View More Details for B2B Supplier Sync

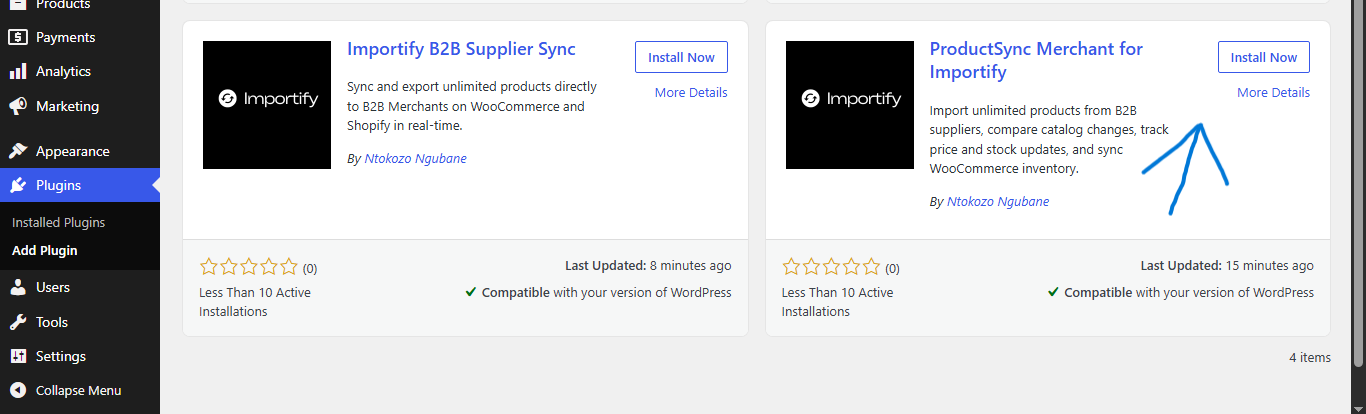tap(691, 92)
